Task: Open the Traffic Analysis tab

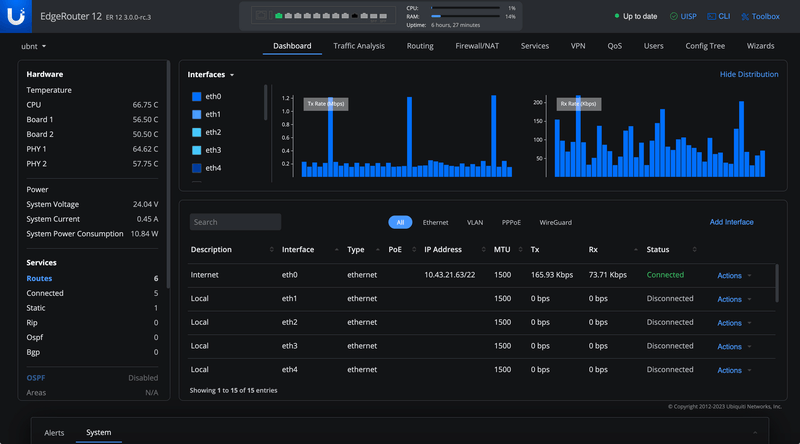Action: coord(359,46)
